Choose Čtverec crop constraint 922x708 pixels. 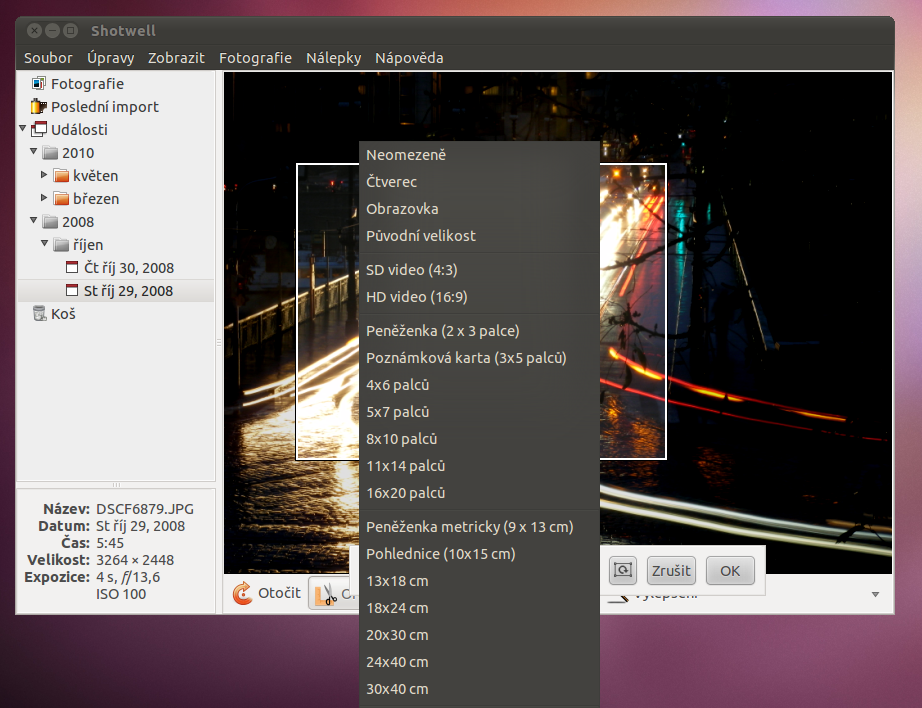(x=392, y=182)
